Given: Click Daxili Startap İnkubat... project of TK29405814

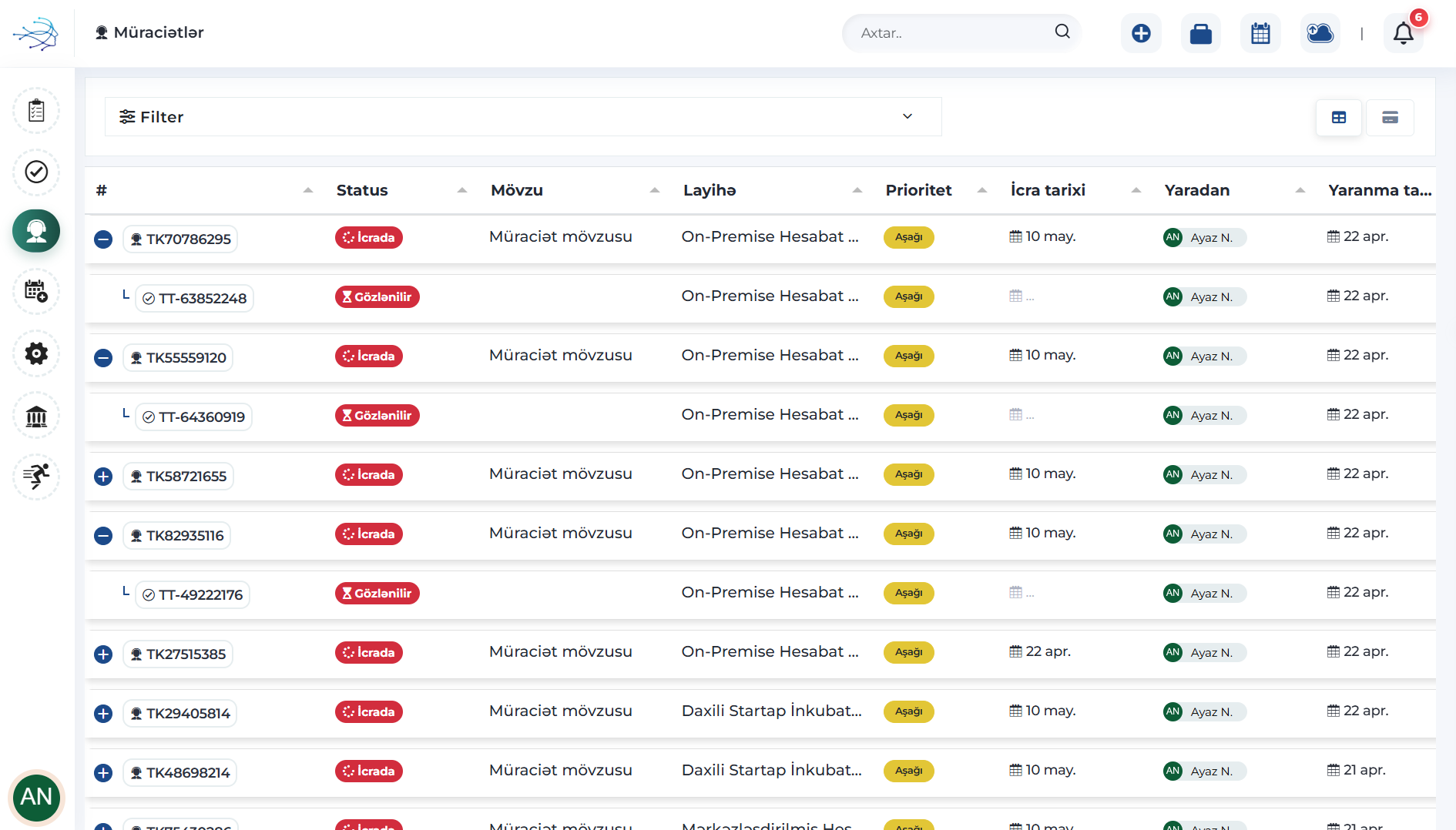Looking at the screenshot, I should click(x=772, y=711).
